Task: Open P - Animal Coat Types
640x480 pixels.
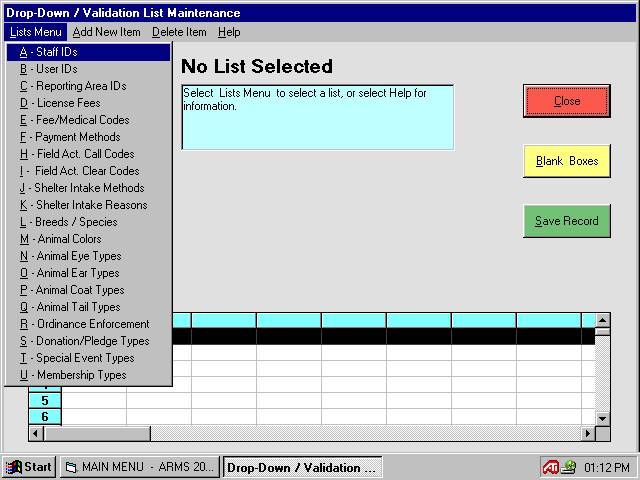Action: [89, 290]
